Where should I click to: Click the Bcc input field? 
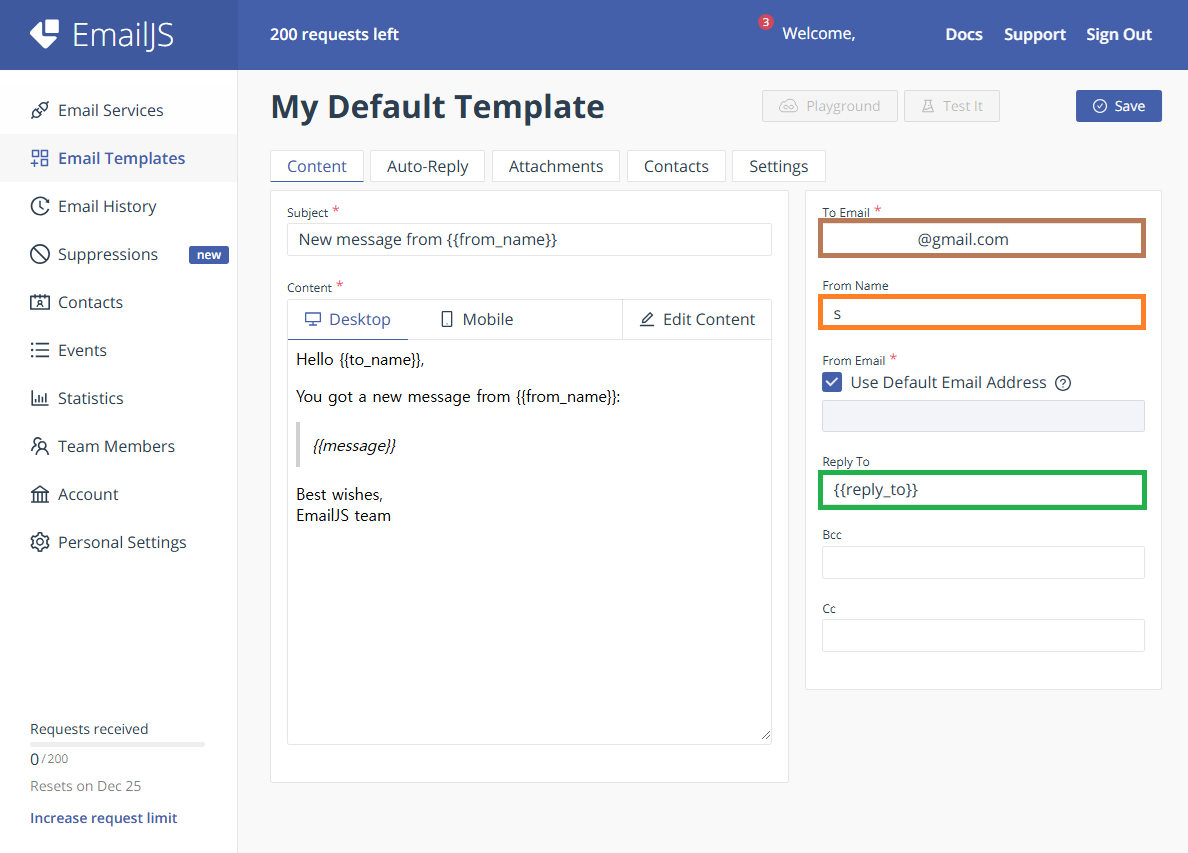pos(983,562)
